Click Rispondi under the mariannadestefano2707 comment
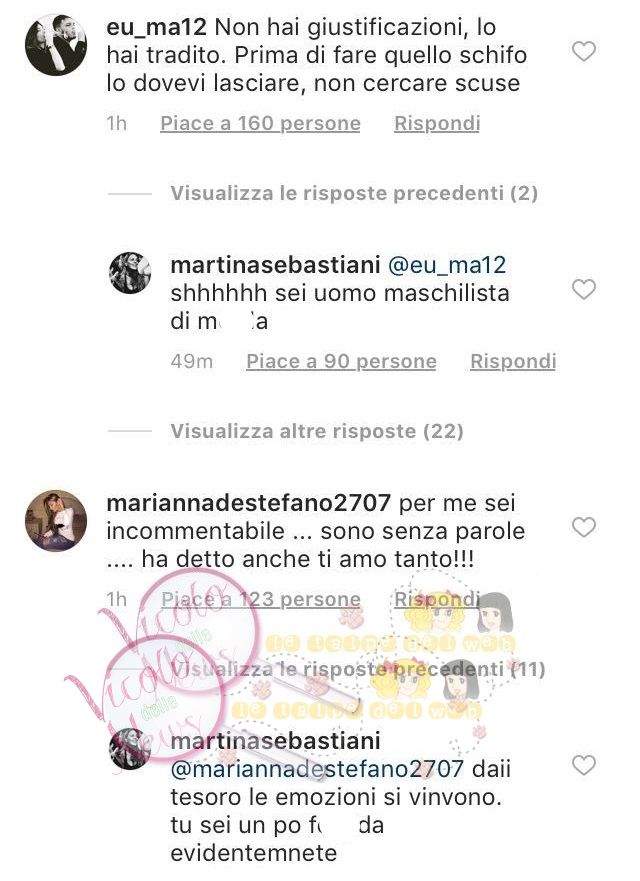This screenshot has width=640, height=881. tap(437, 600)
